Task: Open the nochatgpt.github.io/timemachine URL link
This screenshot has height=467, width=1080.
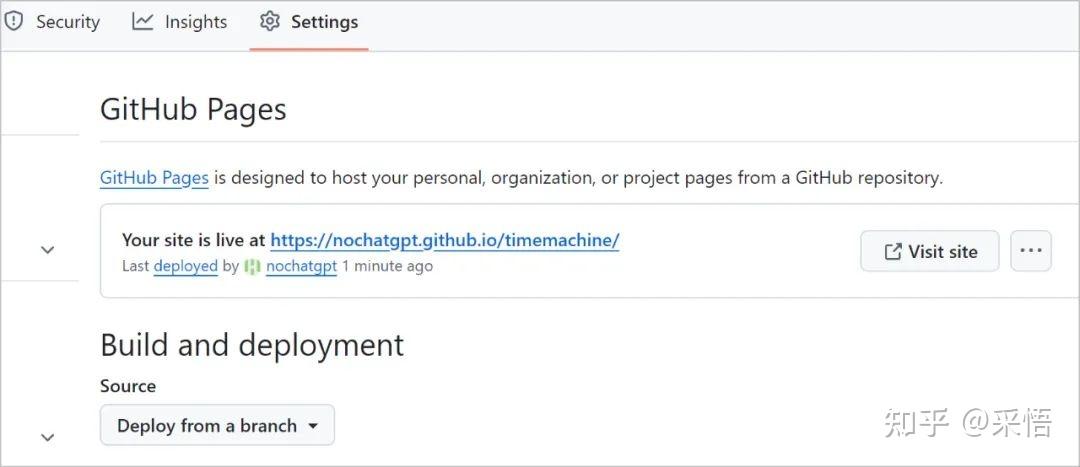Action: (445, 240)
